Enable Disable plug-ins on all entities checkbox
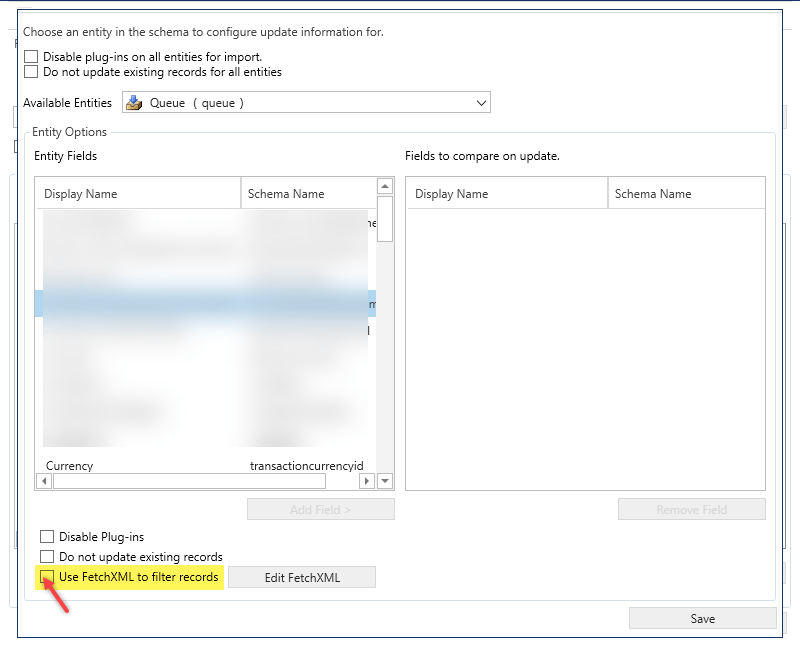 tap(31, 57)
